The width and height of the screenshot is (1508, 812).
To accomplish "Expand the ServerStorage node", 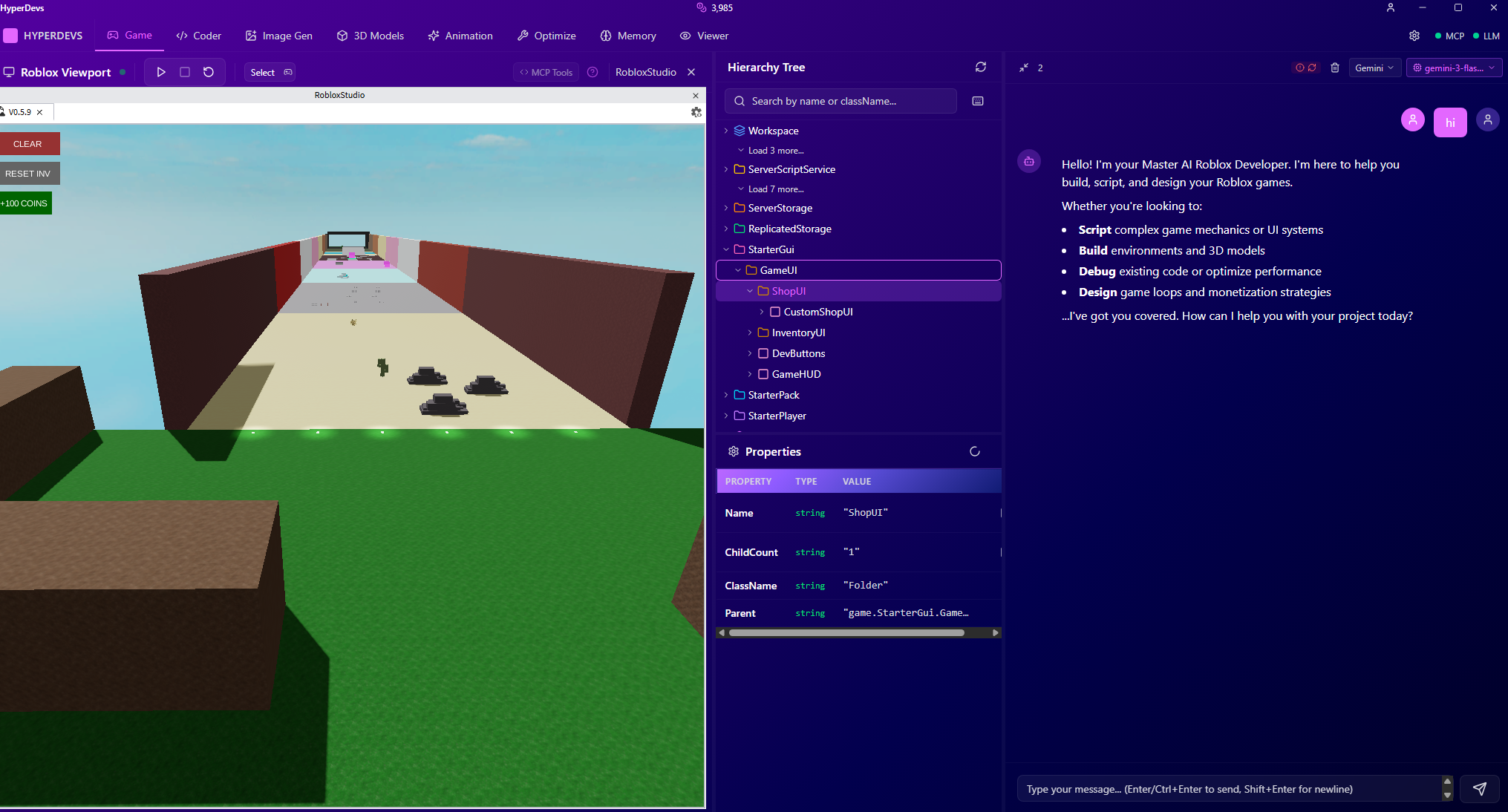I will click(726, 208).
